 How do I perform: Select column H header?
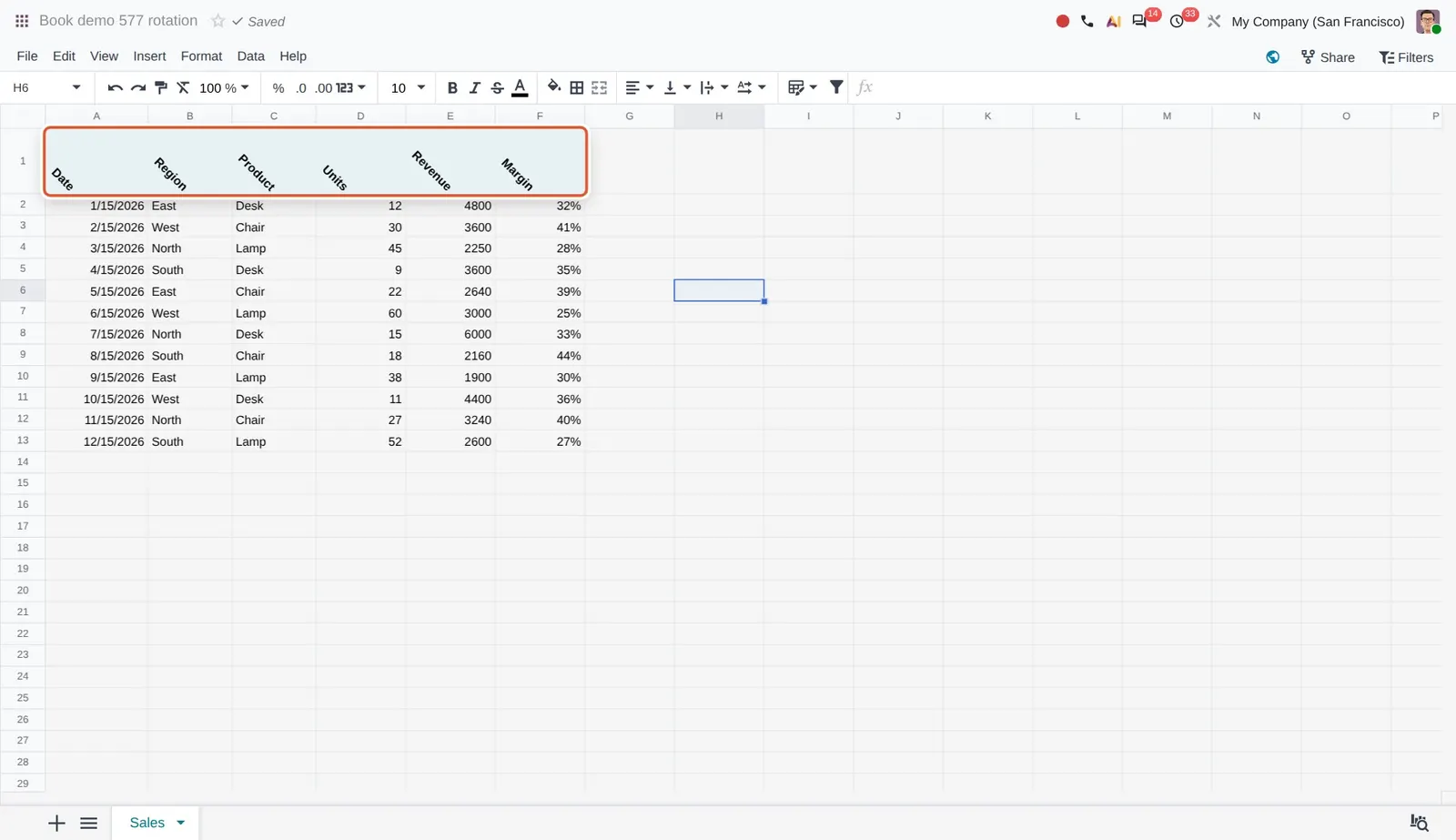(x=719, y=116)
